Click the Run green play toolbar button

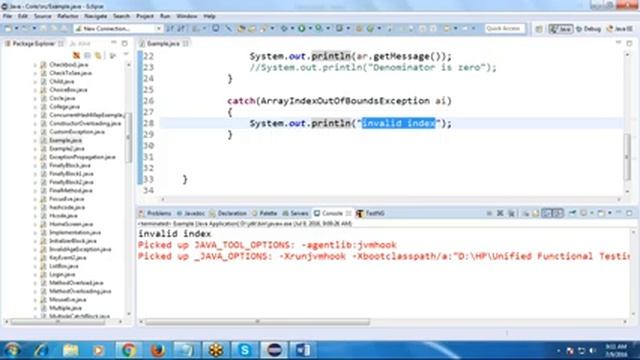pos(302,28)
